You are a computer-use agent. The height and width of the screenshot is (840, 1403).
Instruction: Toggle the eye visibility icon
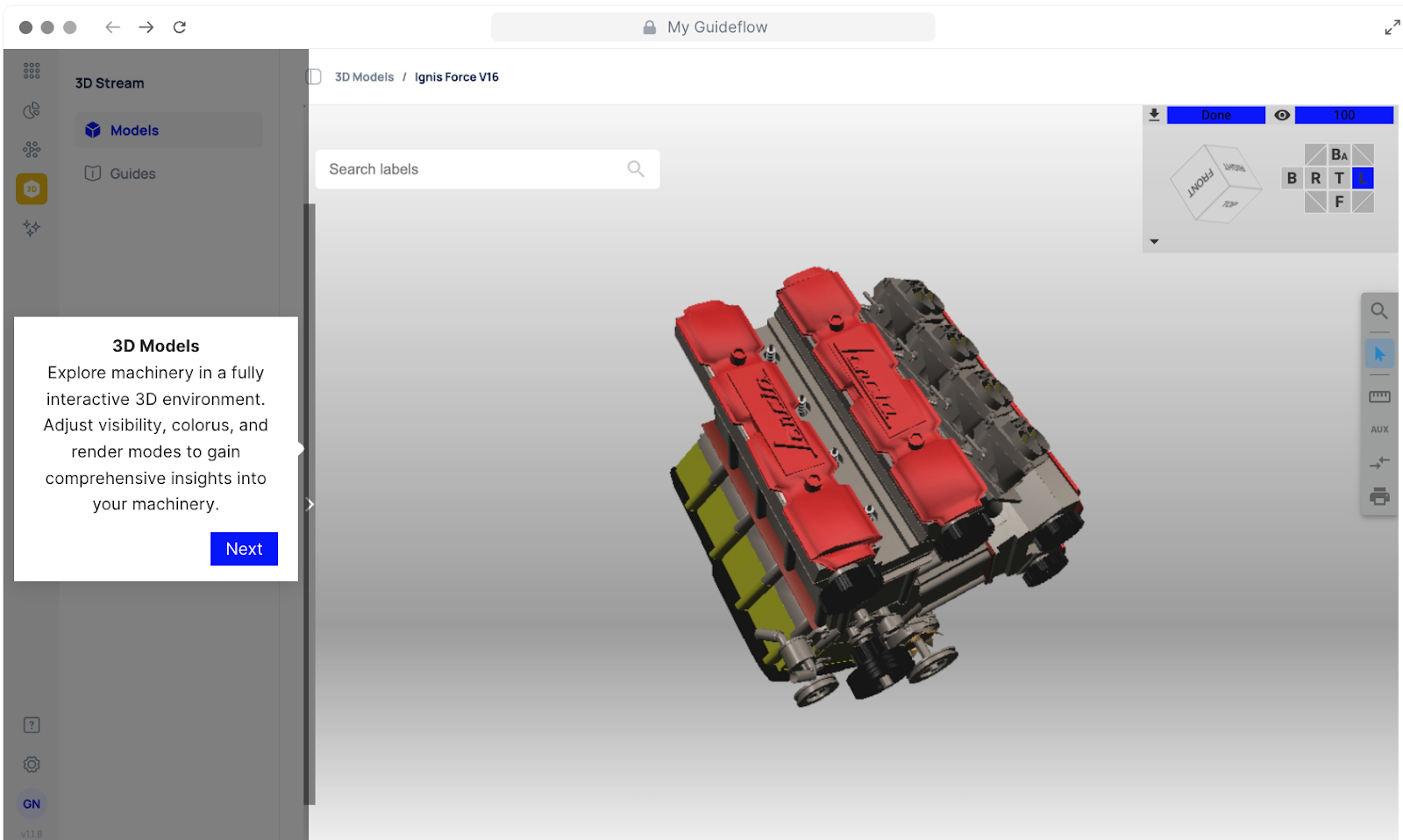(x=1282, y=115)
